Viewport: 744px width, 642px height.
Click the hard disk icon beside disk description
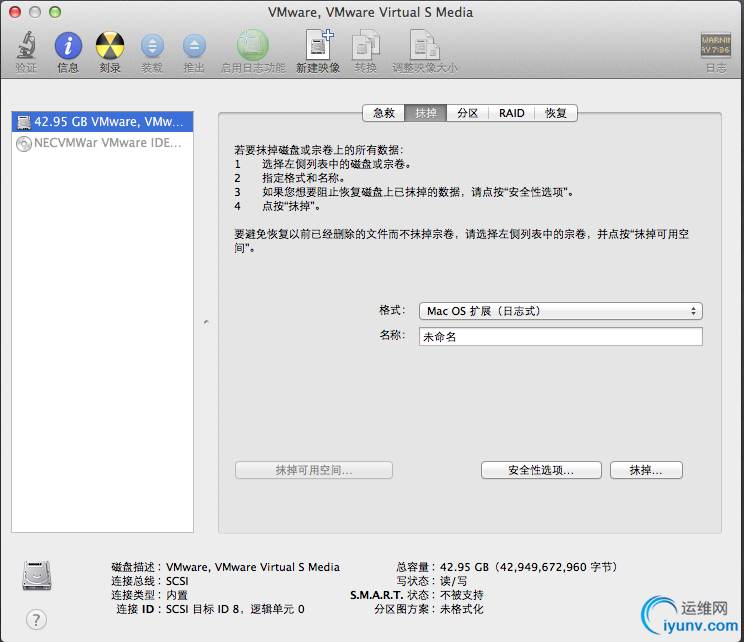pyautogui.click(x=37, y=576)
